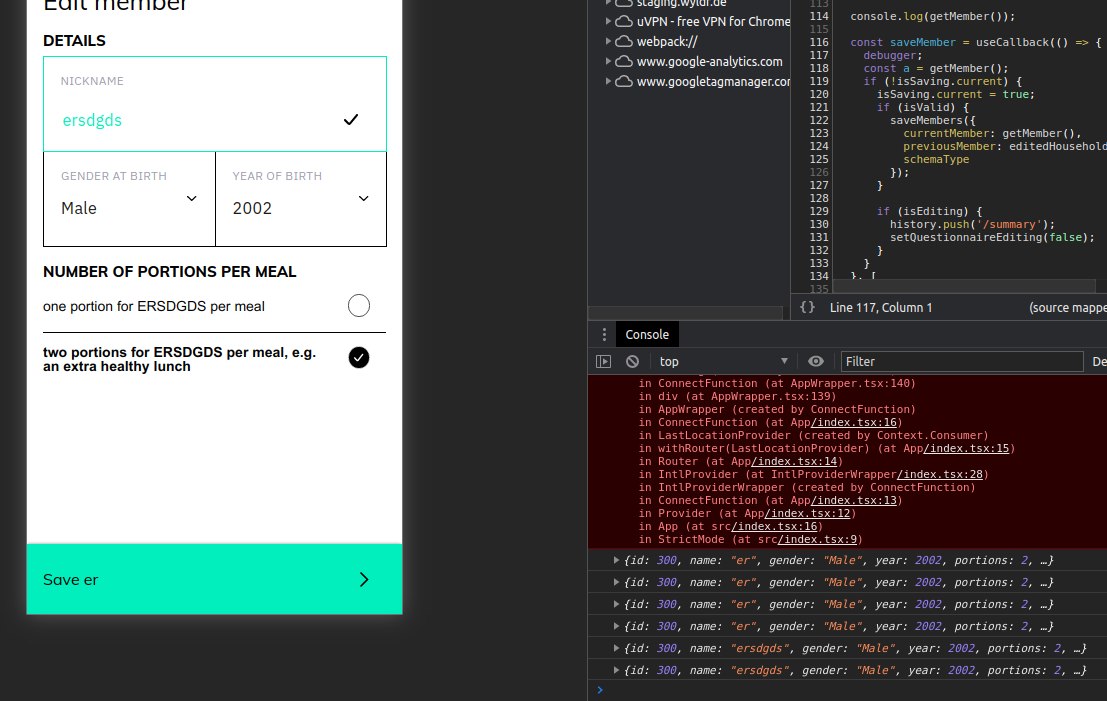Viewport: 1107px width, 701px height.
Task: Open the Gender at Birth dropdown
Action: [129, 199]
